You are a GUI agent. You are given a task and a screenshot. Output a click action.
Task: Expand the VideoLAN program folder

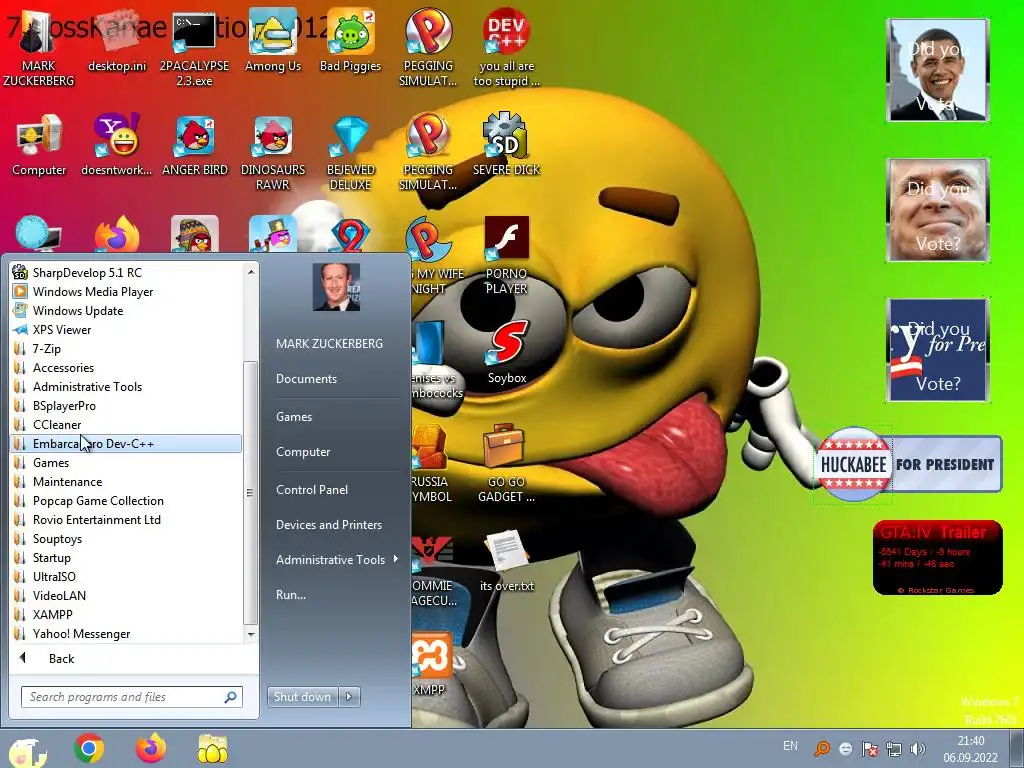point(127,596)
